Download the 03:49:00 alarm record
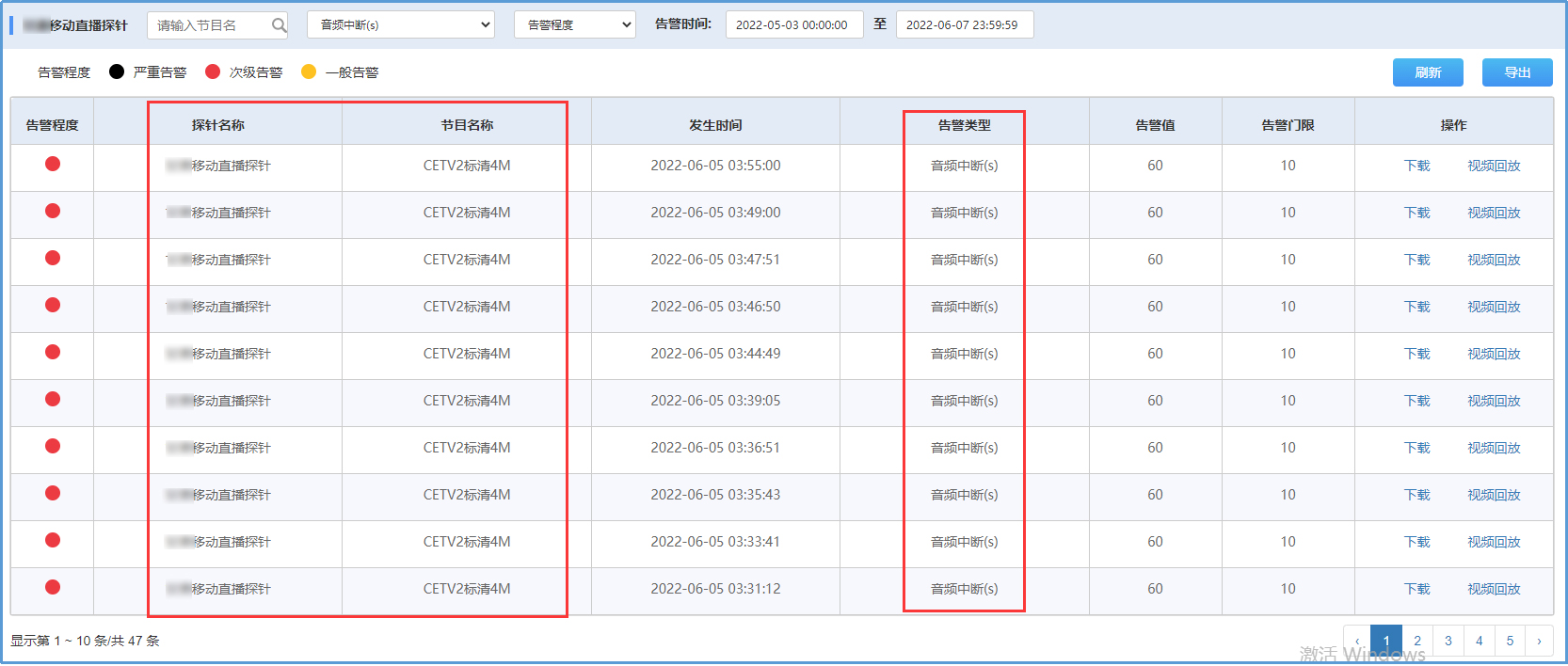The height and width of the screenshot is (666, 1568). (x=1416, y=213)
